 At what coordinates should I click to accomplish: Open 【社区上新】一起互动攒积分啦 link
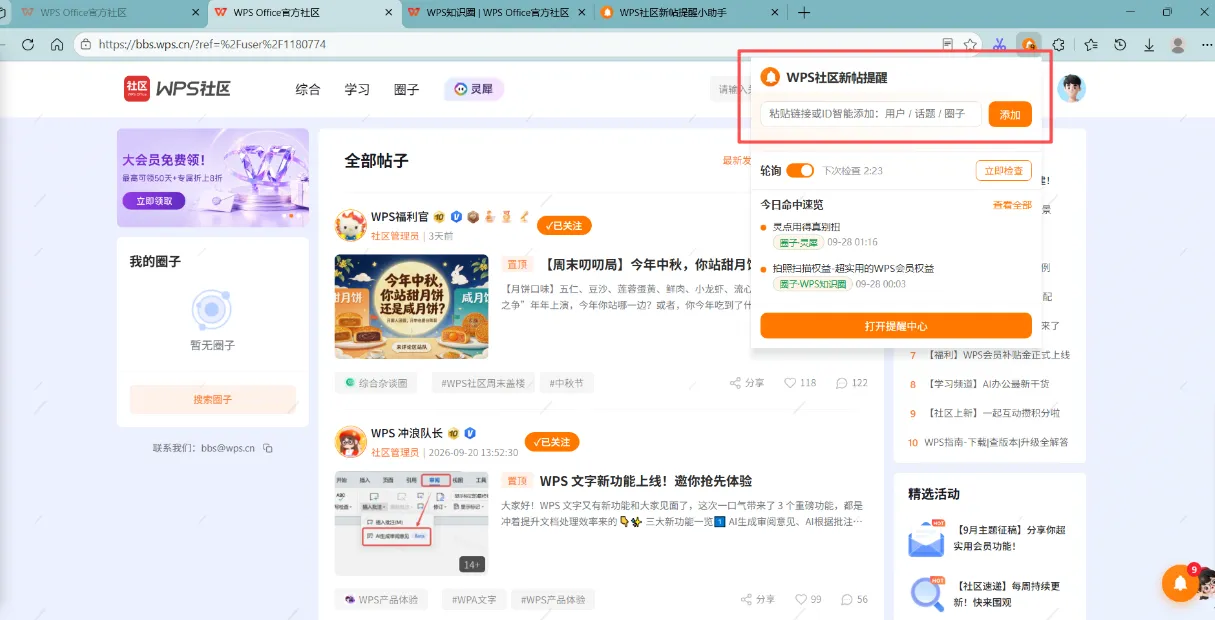click(x=993, y=413)
